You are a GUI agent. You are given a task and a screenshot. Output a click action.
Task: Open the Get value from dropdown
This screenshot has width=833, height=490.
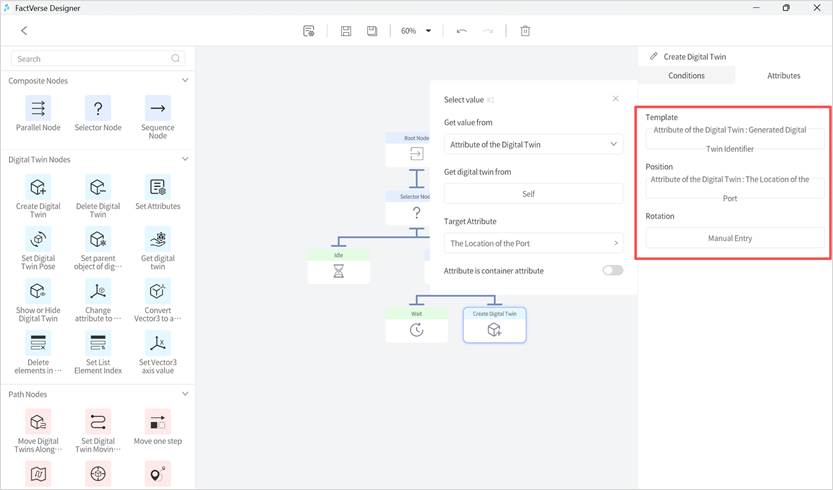533,145
